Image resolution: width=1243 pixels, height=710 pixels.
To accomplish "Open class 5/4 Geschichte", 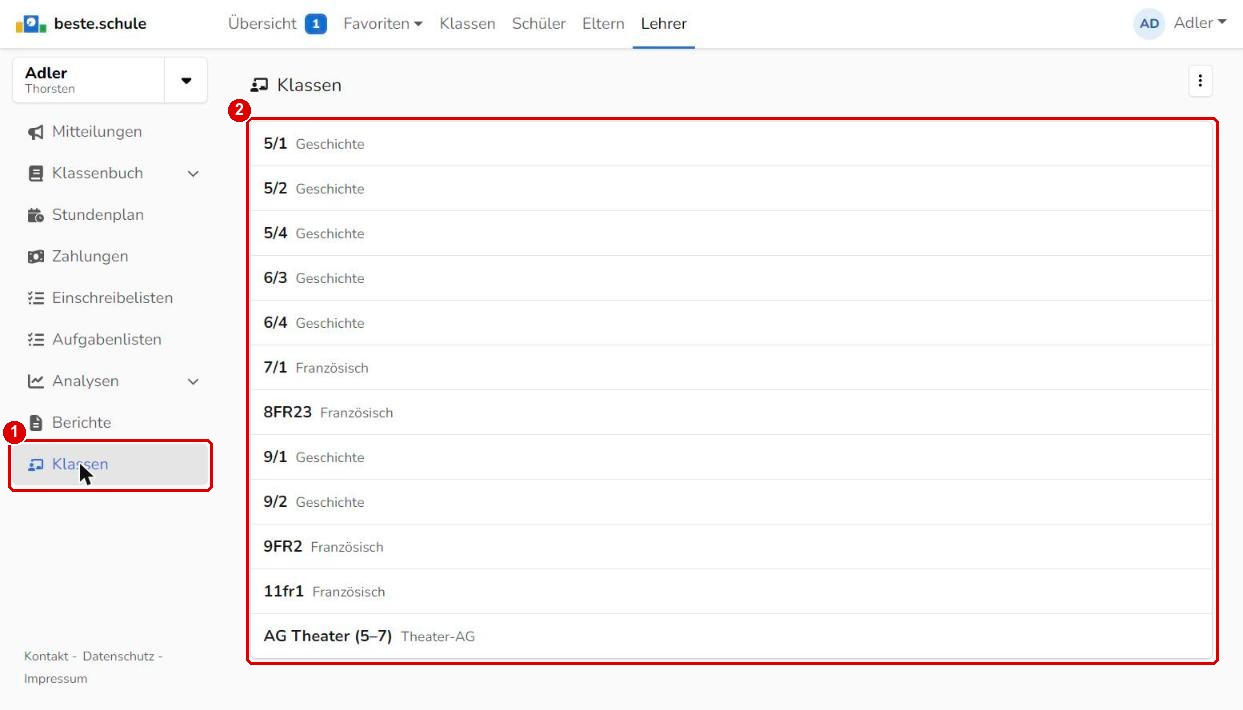I will (x=731, y=233).
